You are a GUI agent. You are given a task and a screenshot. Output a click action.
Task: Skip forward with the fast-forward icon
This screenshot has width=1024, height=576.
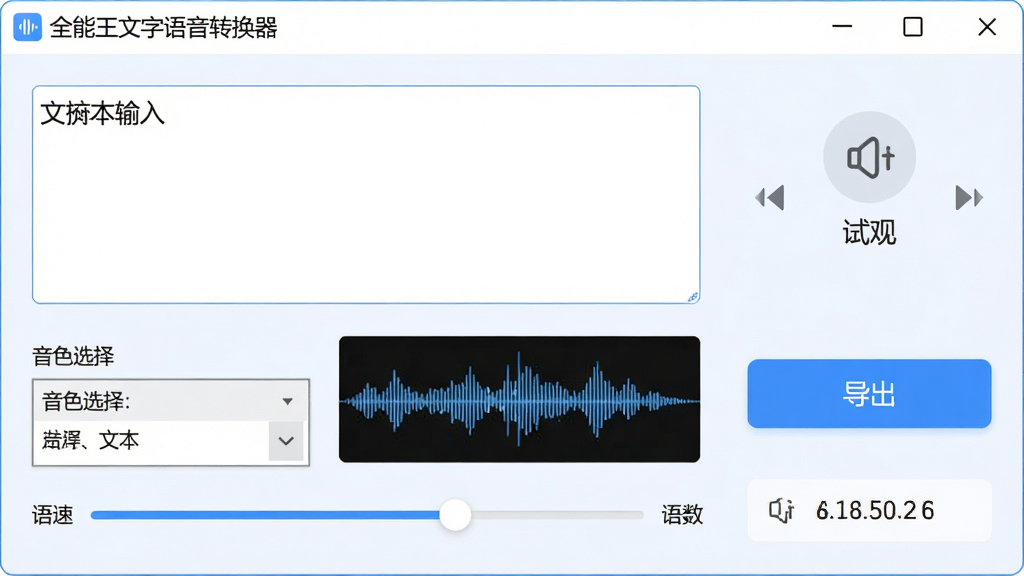[x=969, y=198]
